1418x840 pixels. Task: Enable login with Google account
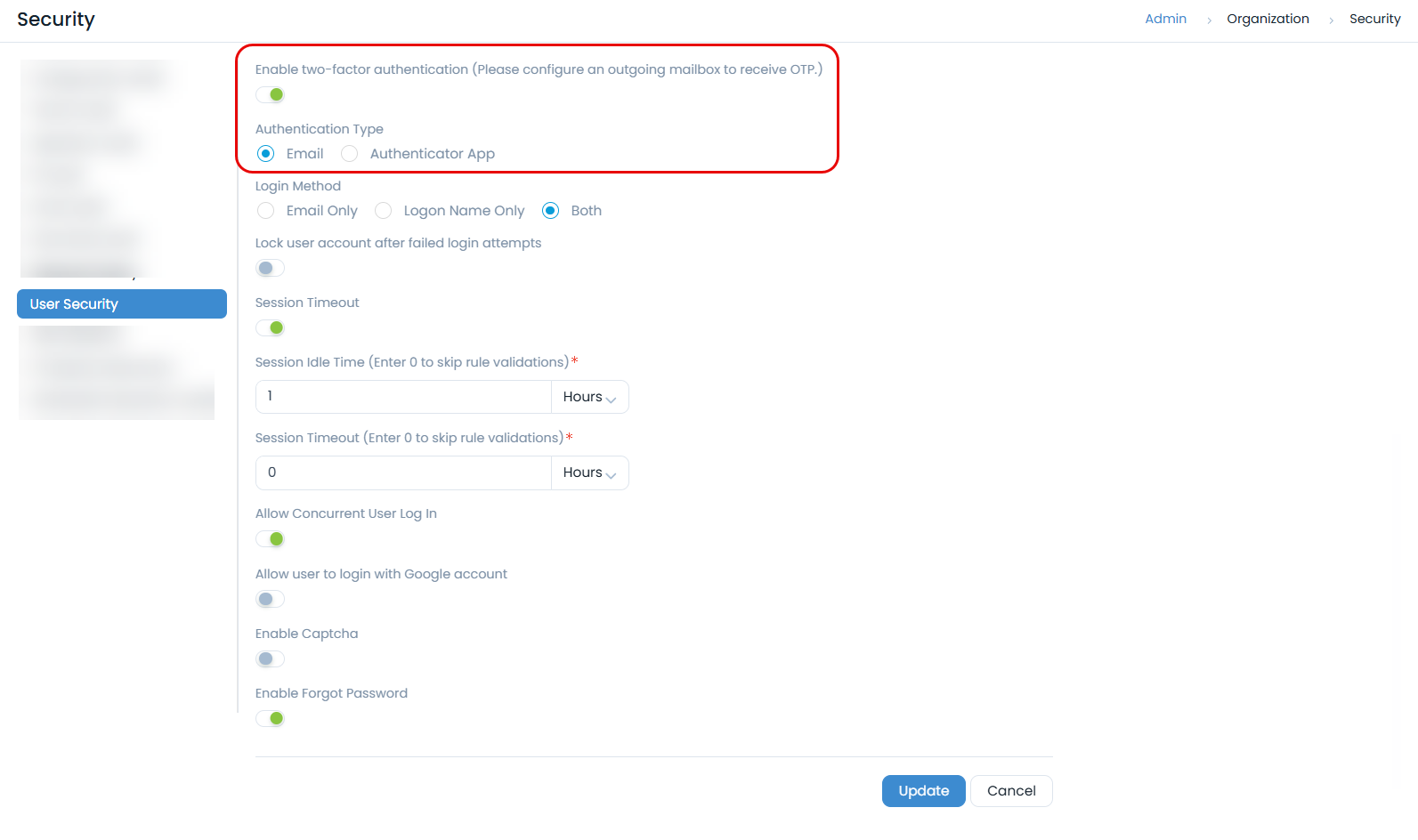(270, 599)
